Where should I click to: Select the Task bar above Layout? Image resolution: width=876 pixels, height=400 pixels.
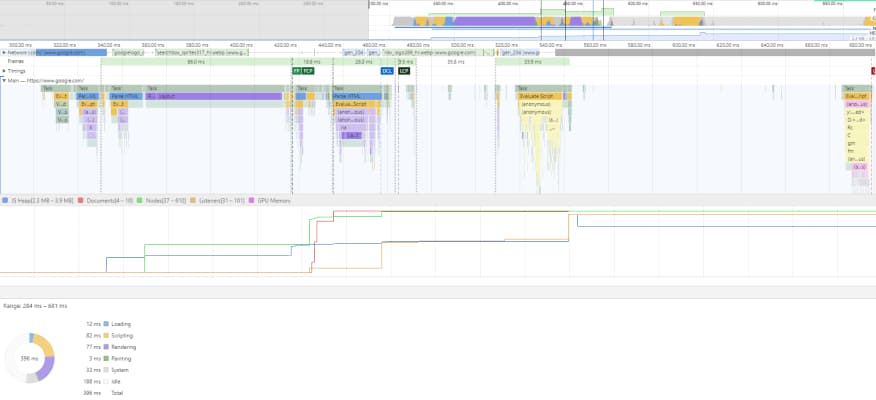(x=215, y=88)
